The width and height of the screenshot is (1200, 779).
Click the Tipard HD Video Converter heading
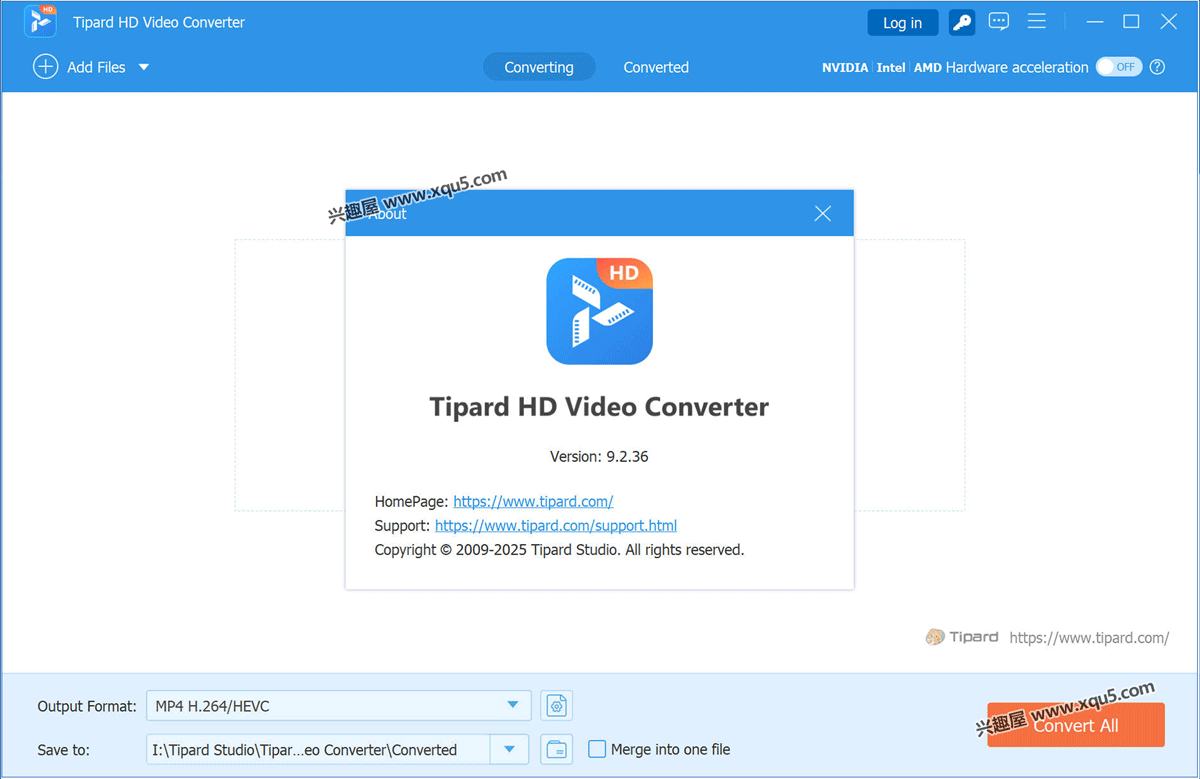click(x=599, y=407)
